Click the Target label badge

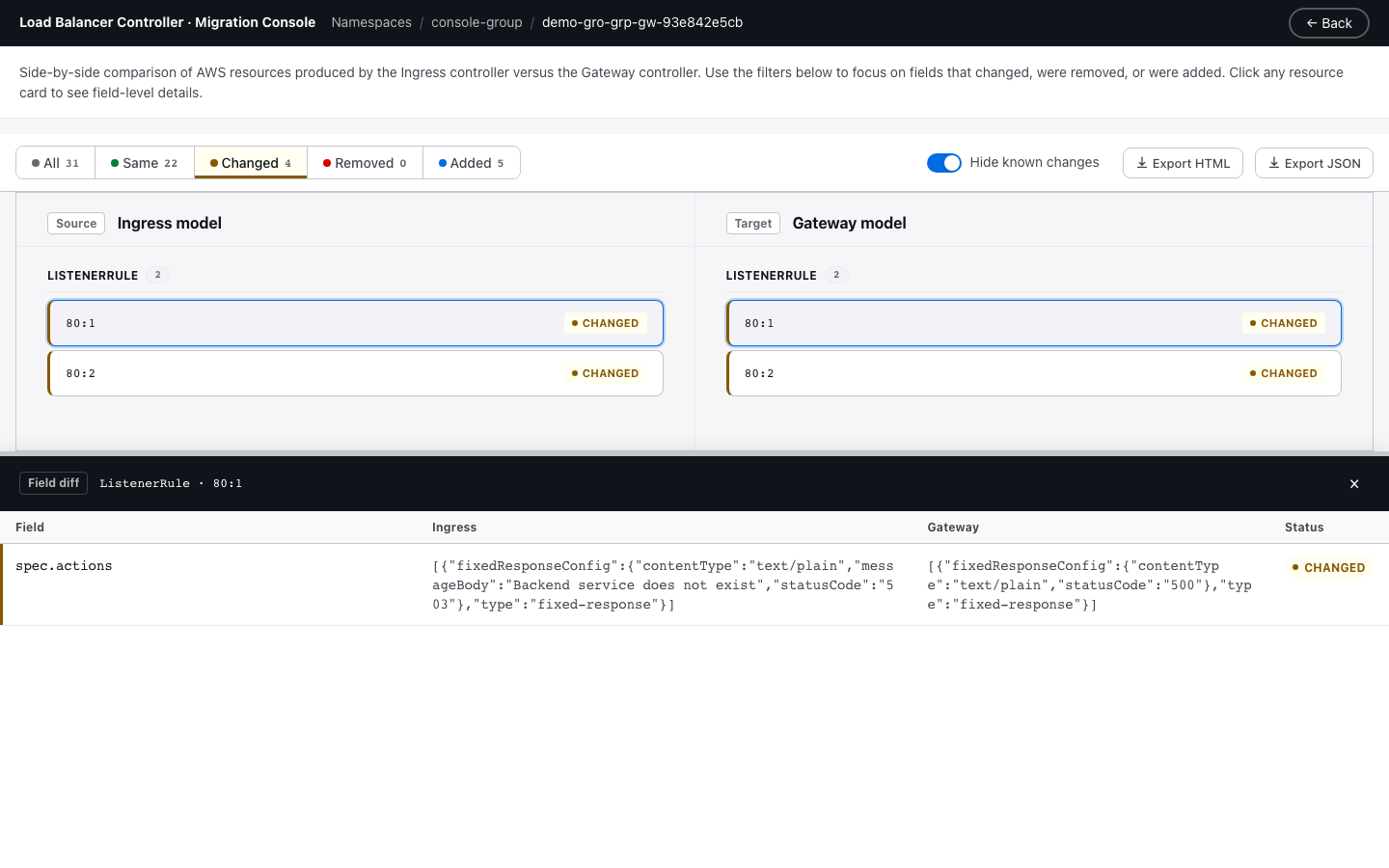(x=753, y=223)
